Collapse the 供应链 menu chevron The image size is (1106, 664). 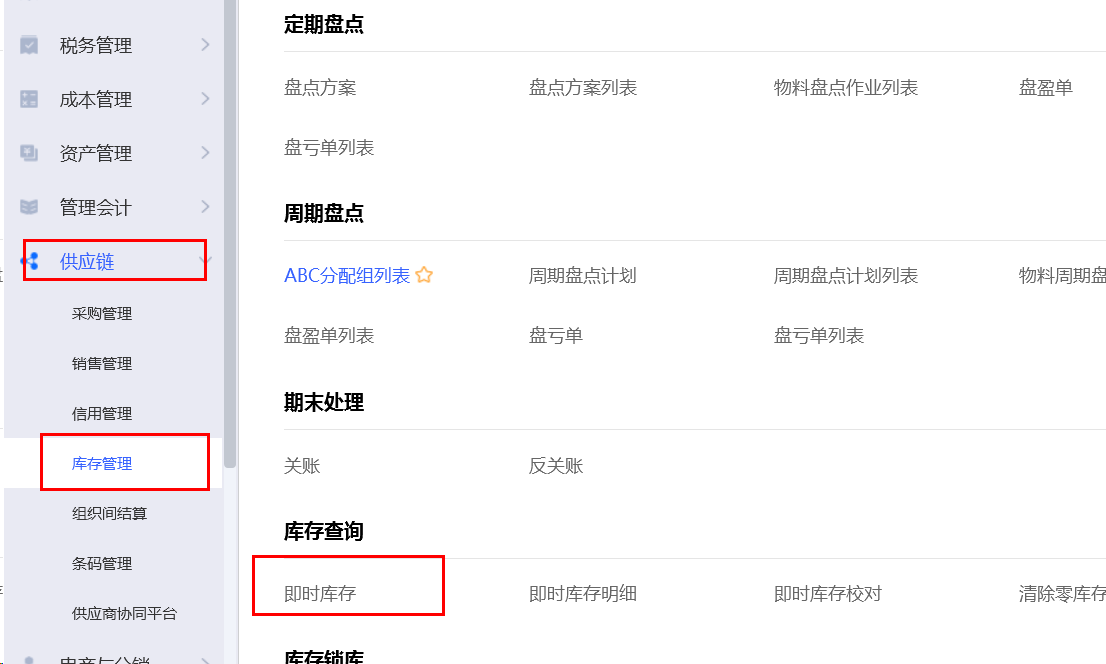(x=205, y=261)
